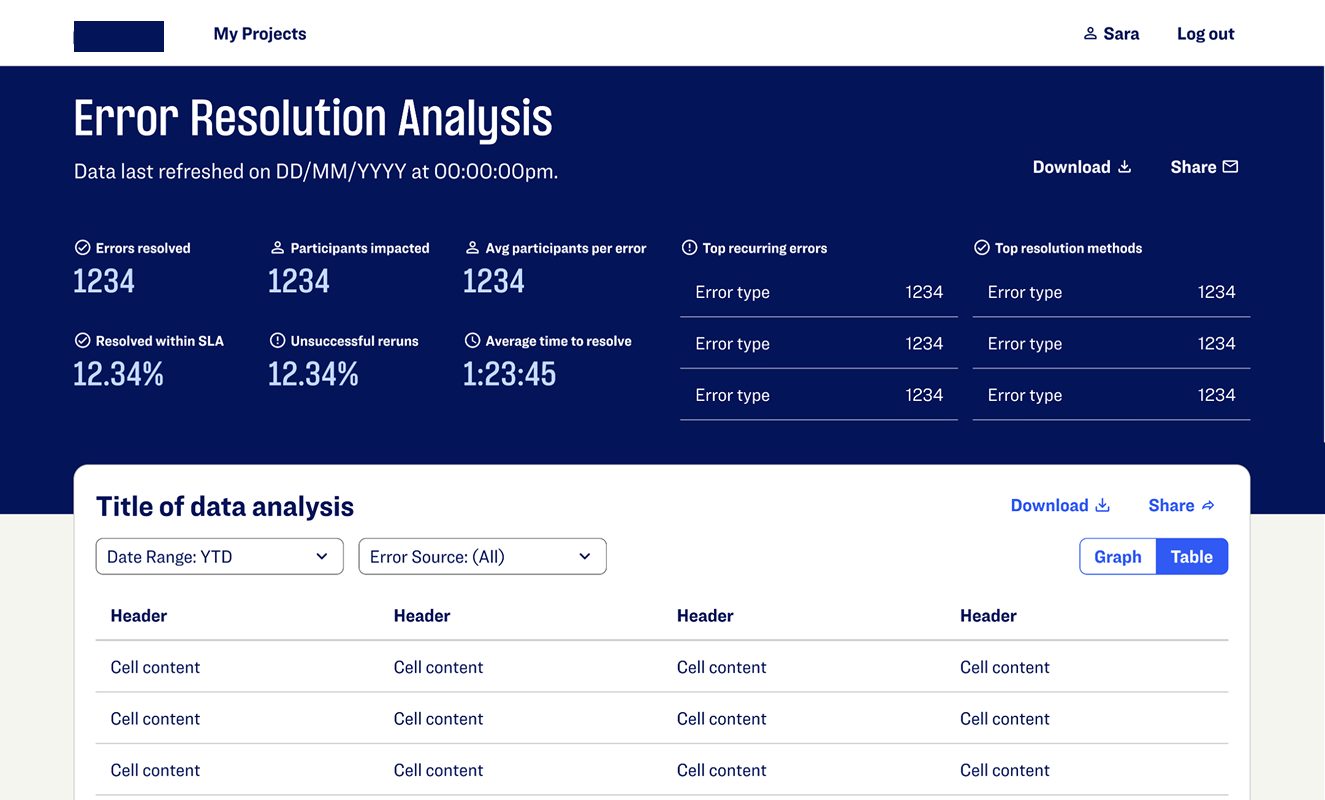The width and height of the screenshot is (1325, 800).
Task: Click the third Error type row under Top recurring errors
Action: 819,395
